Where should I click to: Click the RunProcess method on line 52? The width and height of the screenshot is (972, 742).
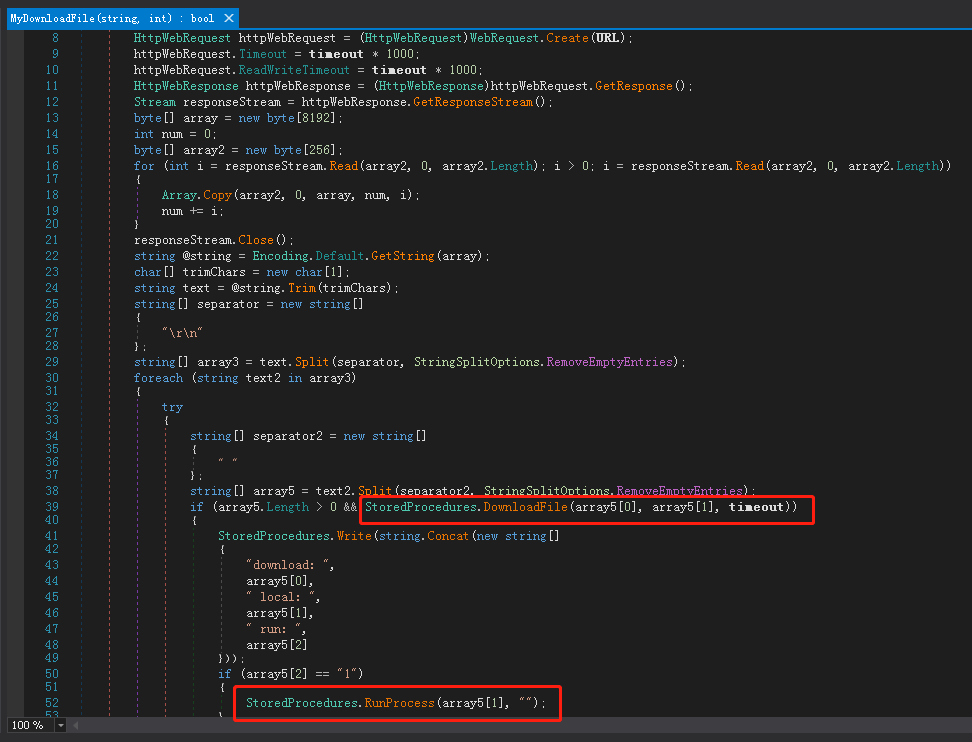(399, 703)
